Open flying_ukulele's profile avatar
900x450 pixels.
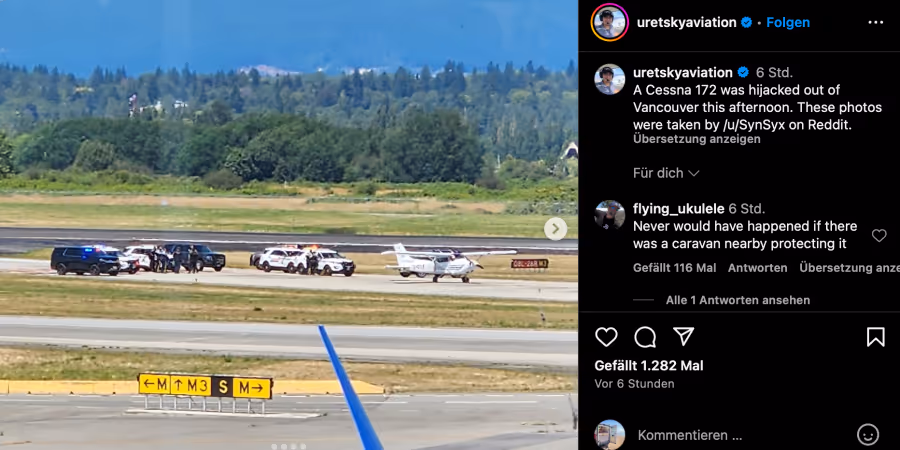610,215
